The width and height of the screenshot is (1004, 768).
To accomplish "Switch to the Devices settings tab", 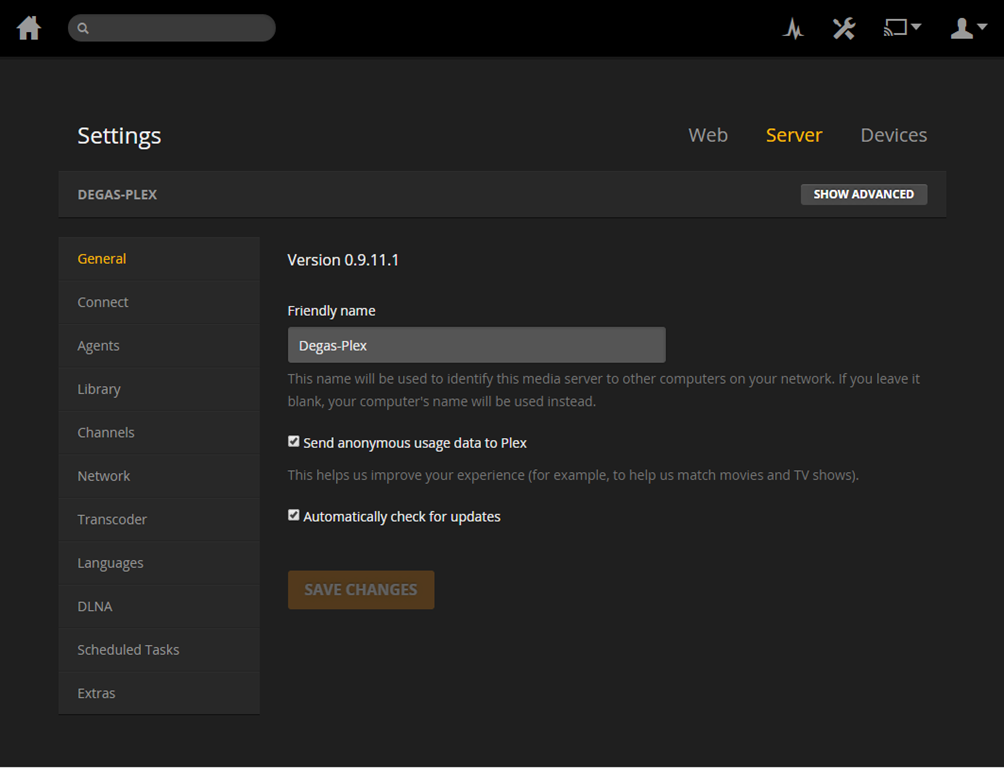I will (x=893, y=135).
